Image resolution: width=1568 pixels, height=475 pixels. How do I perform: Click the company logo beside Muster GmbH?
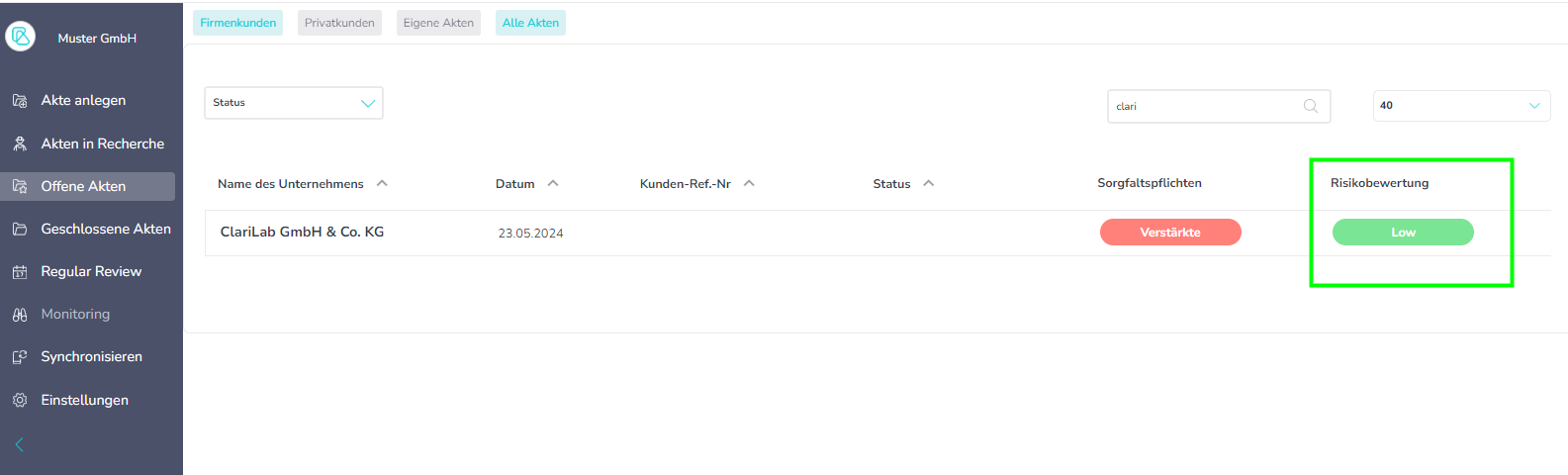coord(20,37)
